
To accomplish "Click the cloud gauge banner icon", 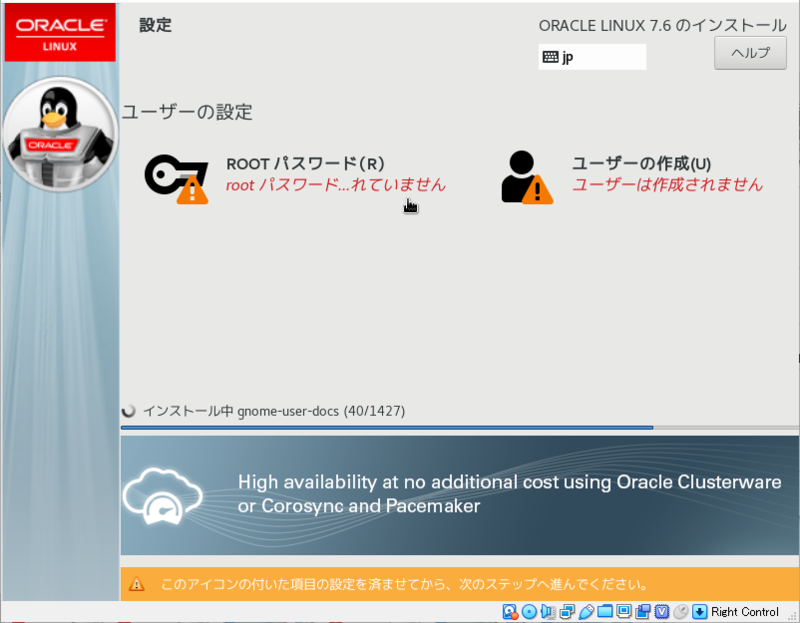I will (x=162, y=496).
